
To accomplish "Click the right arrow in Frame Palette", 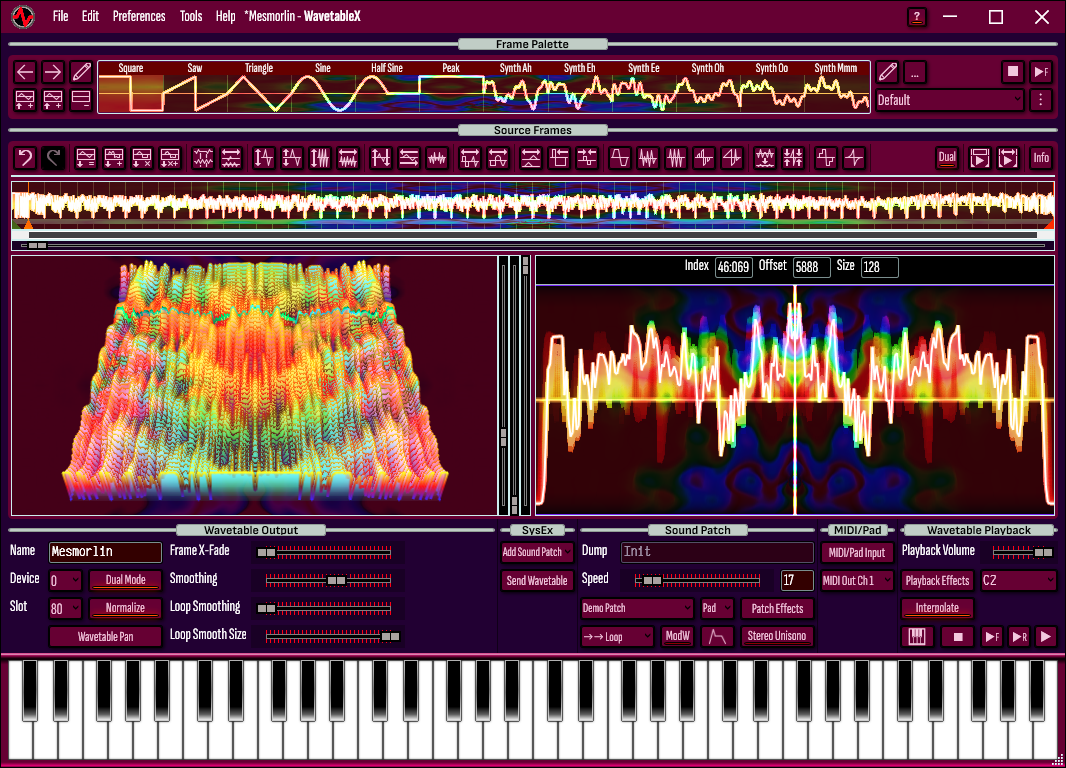I will (x=53, y=71).
